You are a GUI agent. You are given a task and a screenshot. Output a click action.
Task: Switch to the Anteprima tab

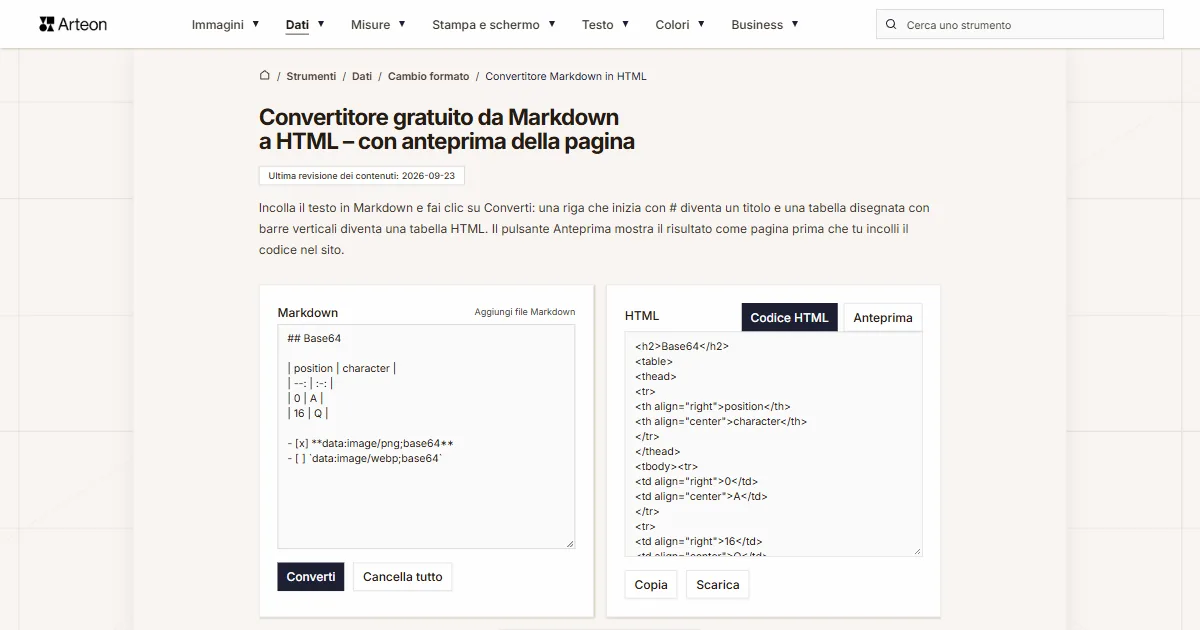[x=883, y=317]
